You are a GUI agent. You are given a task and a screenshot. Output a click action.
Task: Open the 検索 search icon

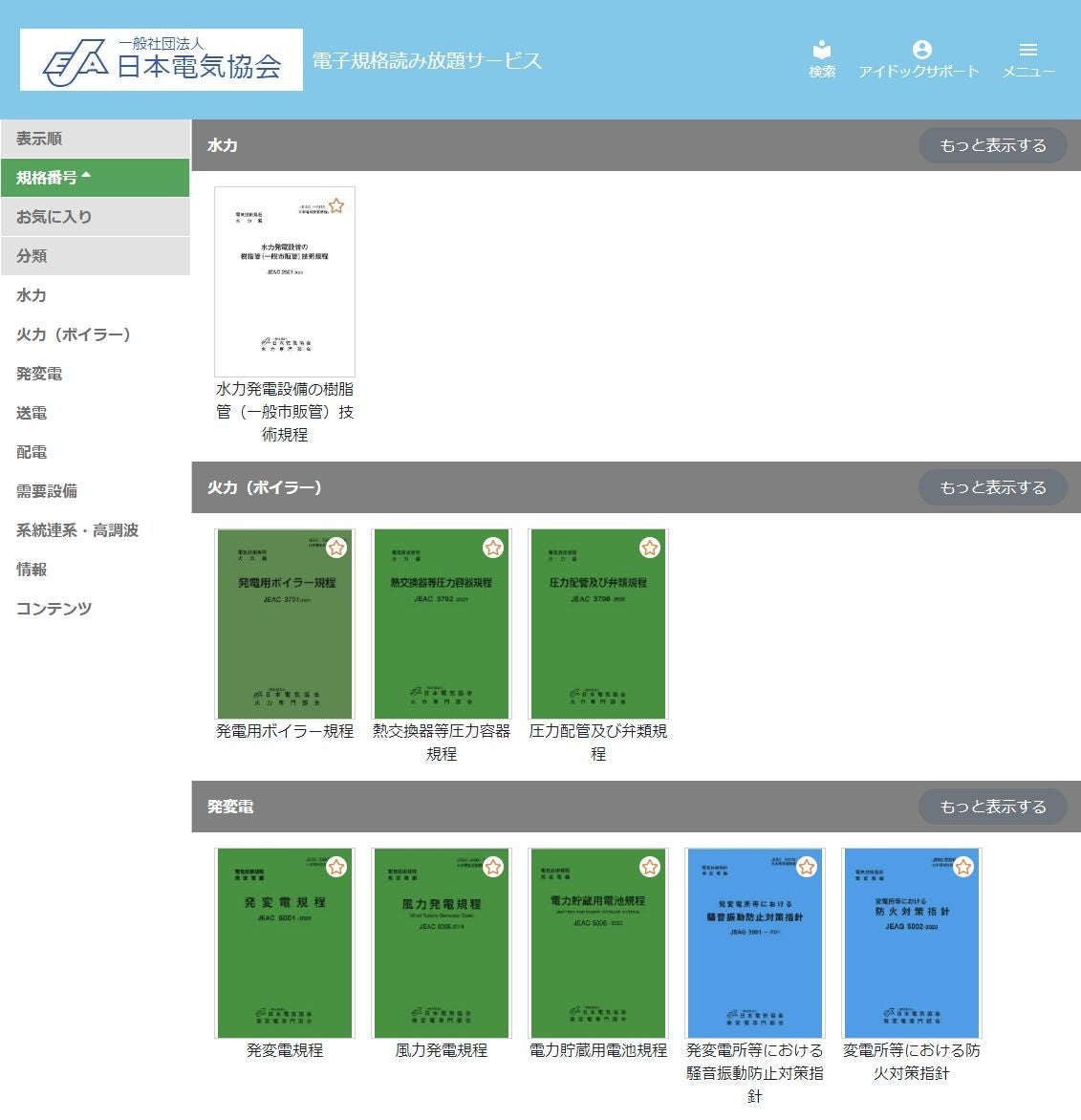click(x=822, y=58)
